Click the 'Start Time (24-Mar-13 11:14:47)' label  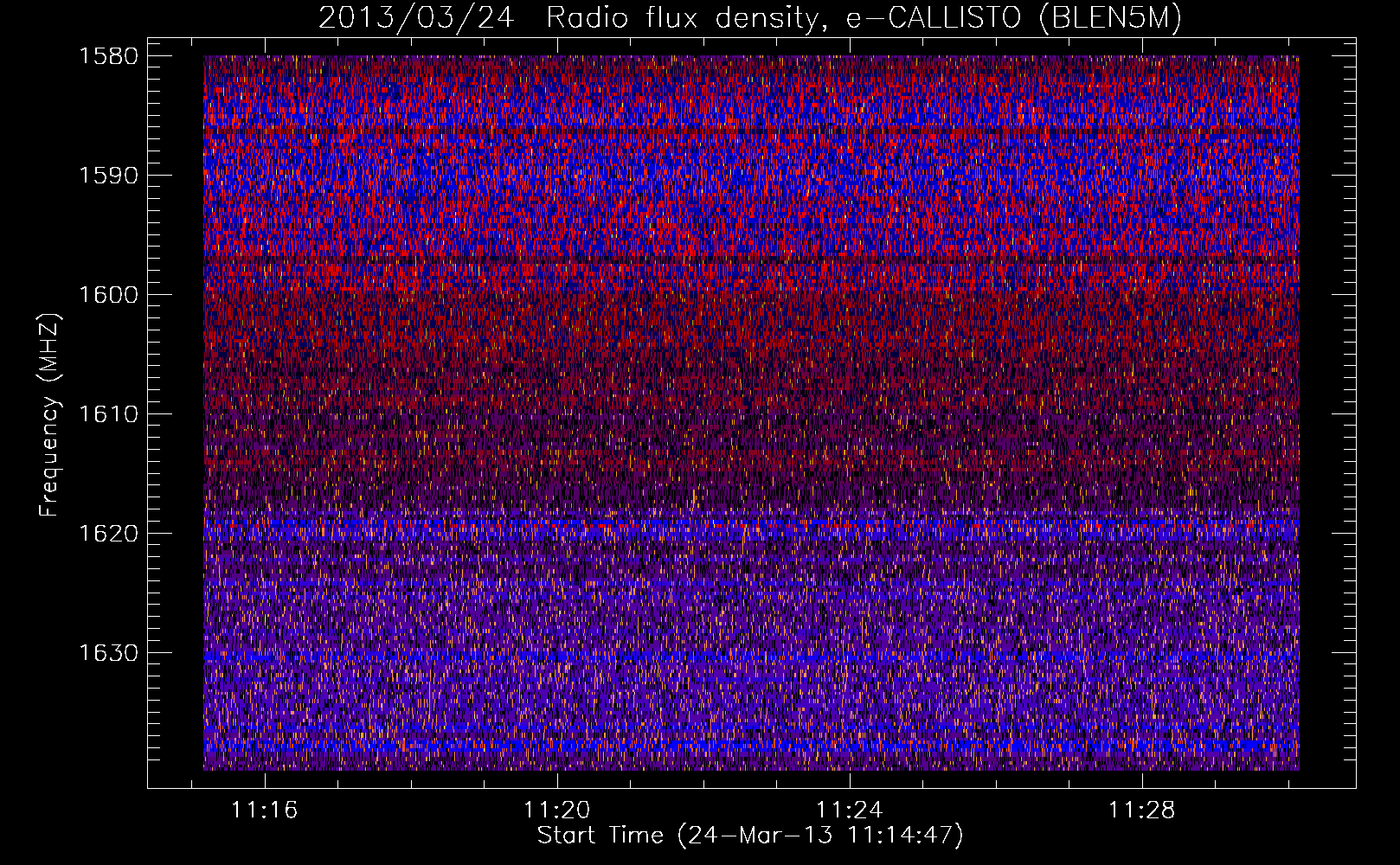(750, 836)
